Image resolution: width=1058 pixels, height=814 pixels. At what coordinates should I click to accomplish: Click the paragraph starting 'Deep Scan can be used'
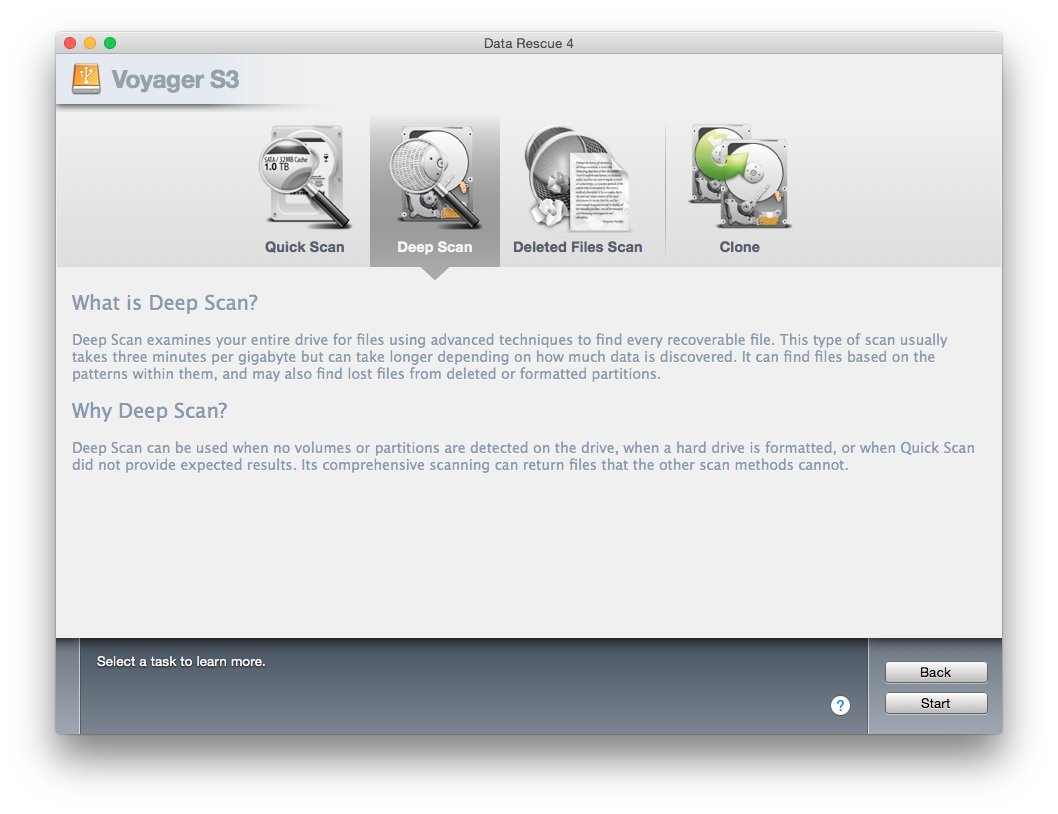pos(523,456)
